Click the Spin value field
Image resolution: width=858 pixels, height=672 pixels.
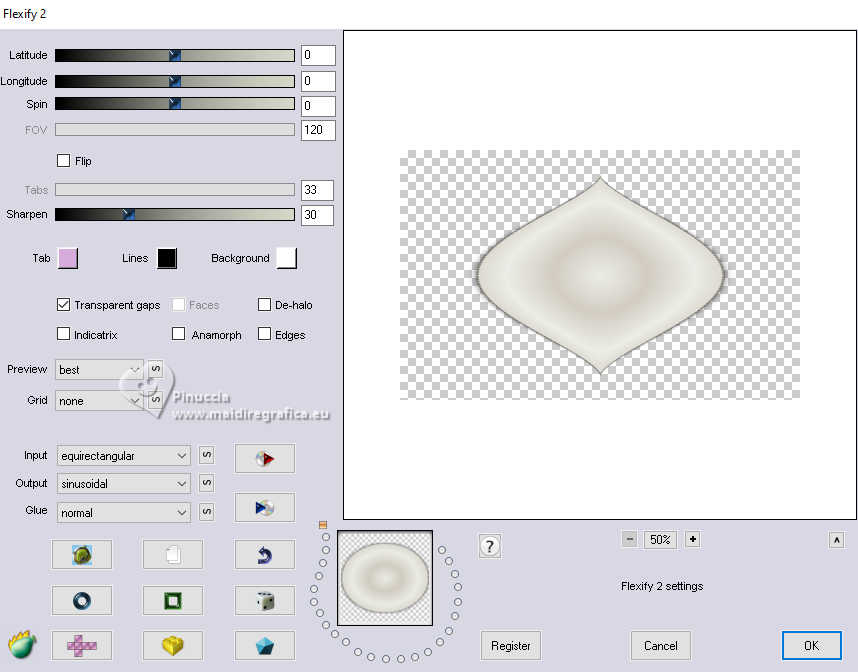pos(318,106)
